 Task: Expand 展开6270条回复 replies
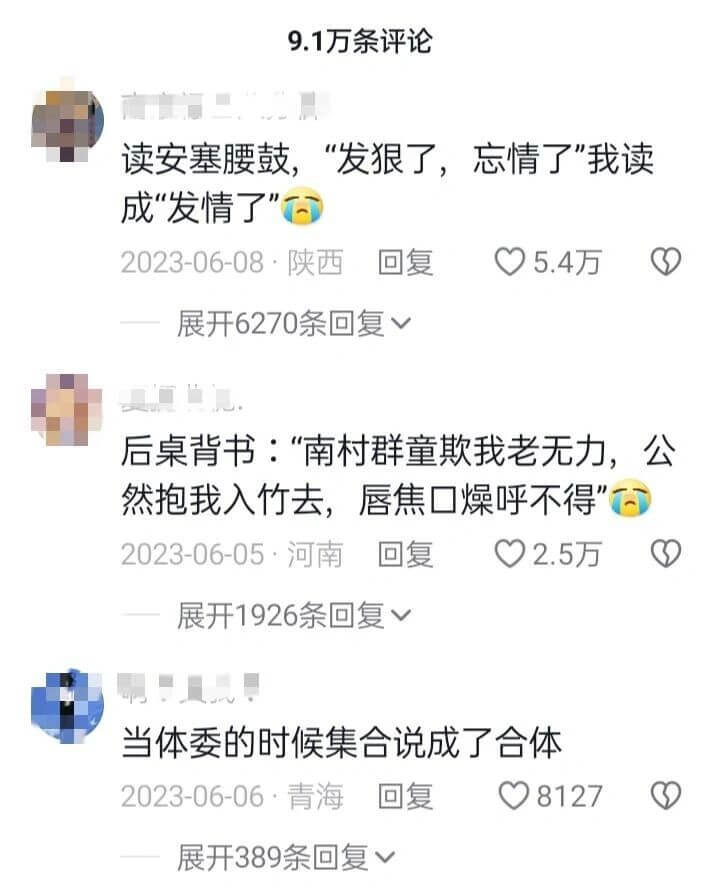[294, 324]
